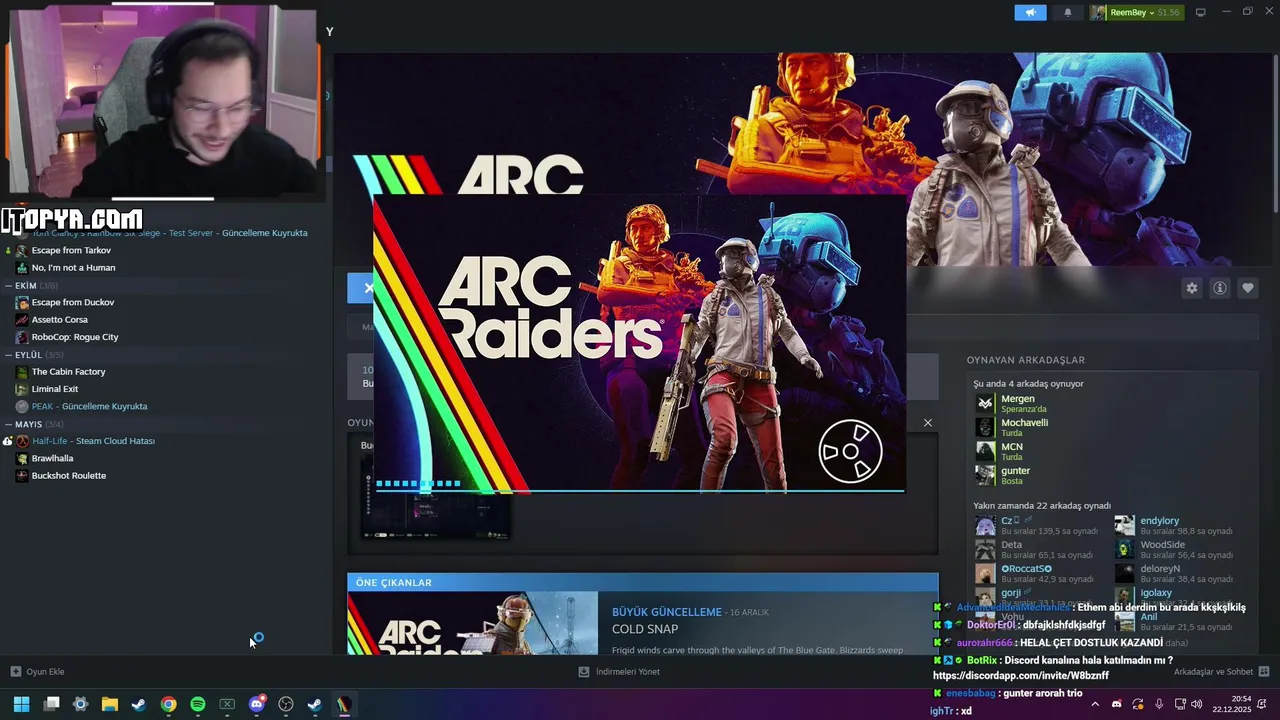
Task: Open ARC Raiders game settings gear
Action: (1191, 288)
